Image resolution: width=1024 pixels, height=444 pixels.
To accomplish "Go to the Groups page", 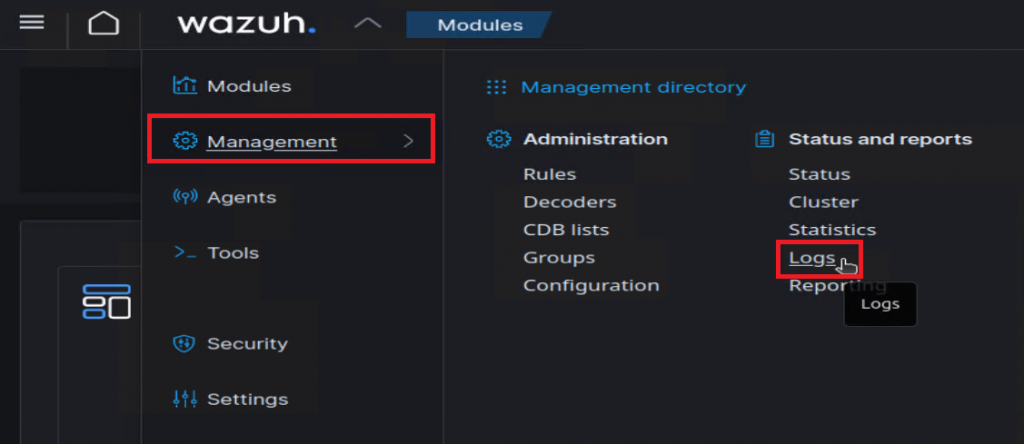I will tap(559, 258).
